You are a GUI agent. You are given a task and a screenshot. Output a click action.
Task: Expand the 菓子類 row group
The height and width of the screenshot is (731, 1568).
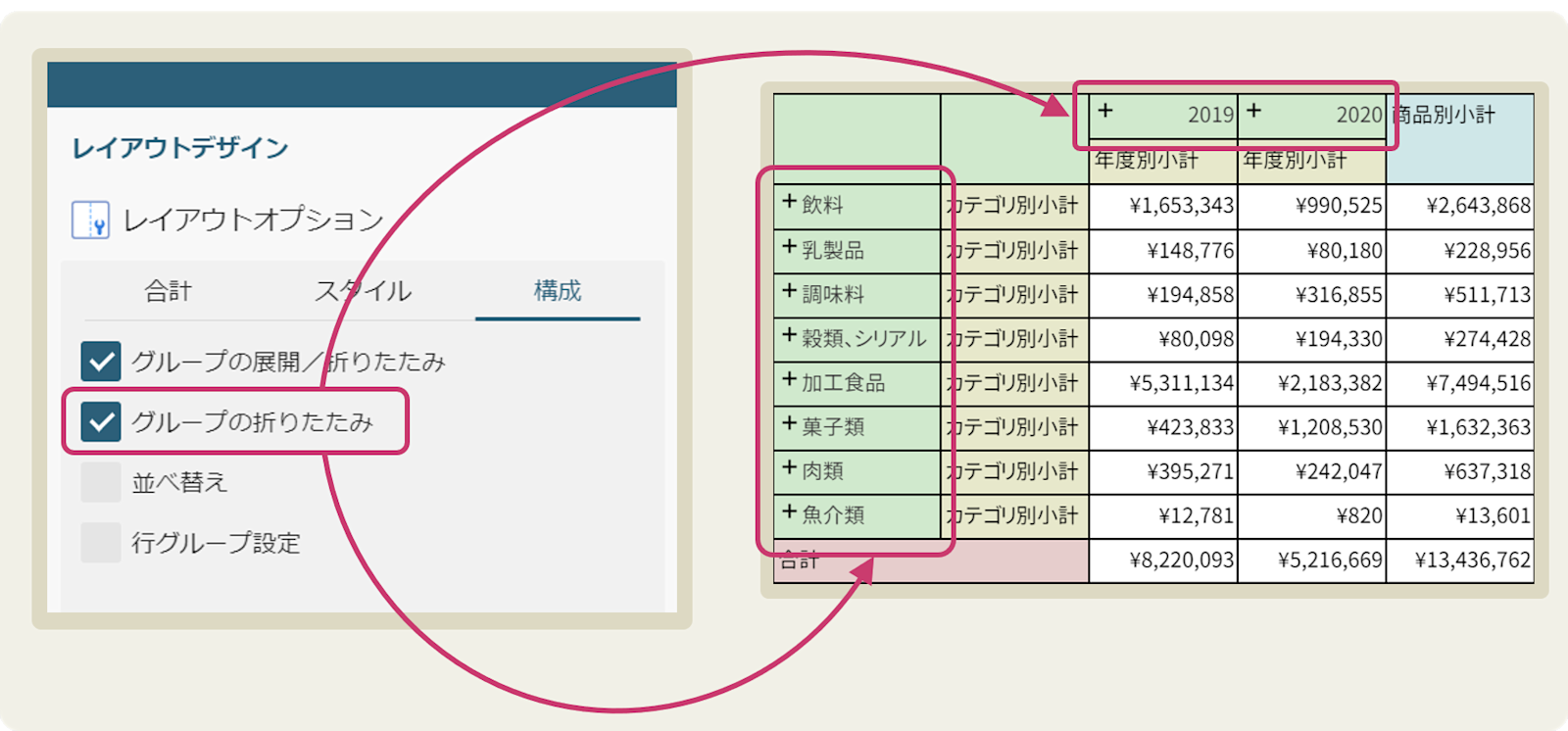tap(789, 422)
